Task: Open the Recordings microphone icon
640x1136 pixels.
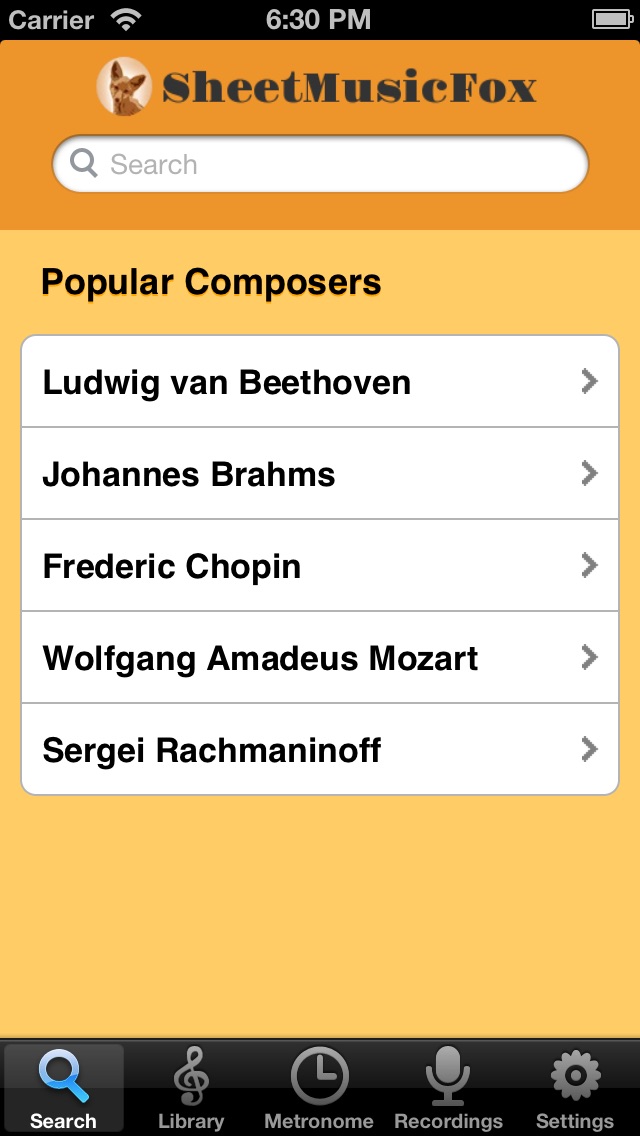Action: click(447, 1075)
